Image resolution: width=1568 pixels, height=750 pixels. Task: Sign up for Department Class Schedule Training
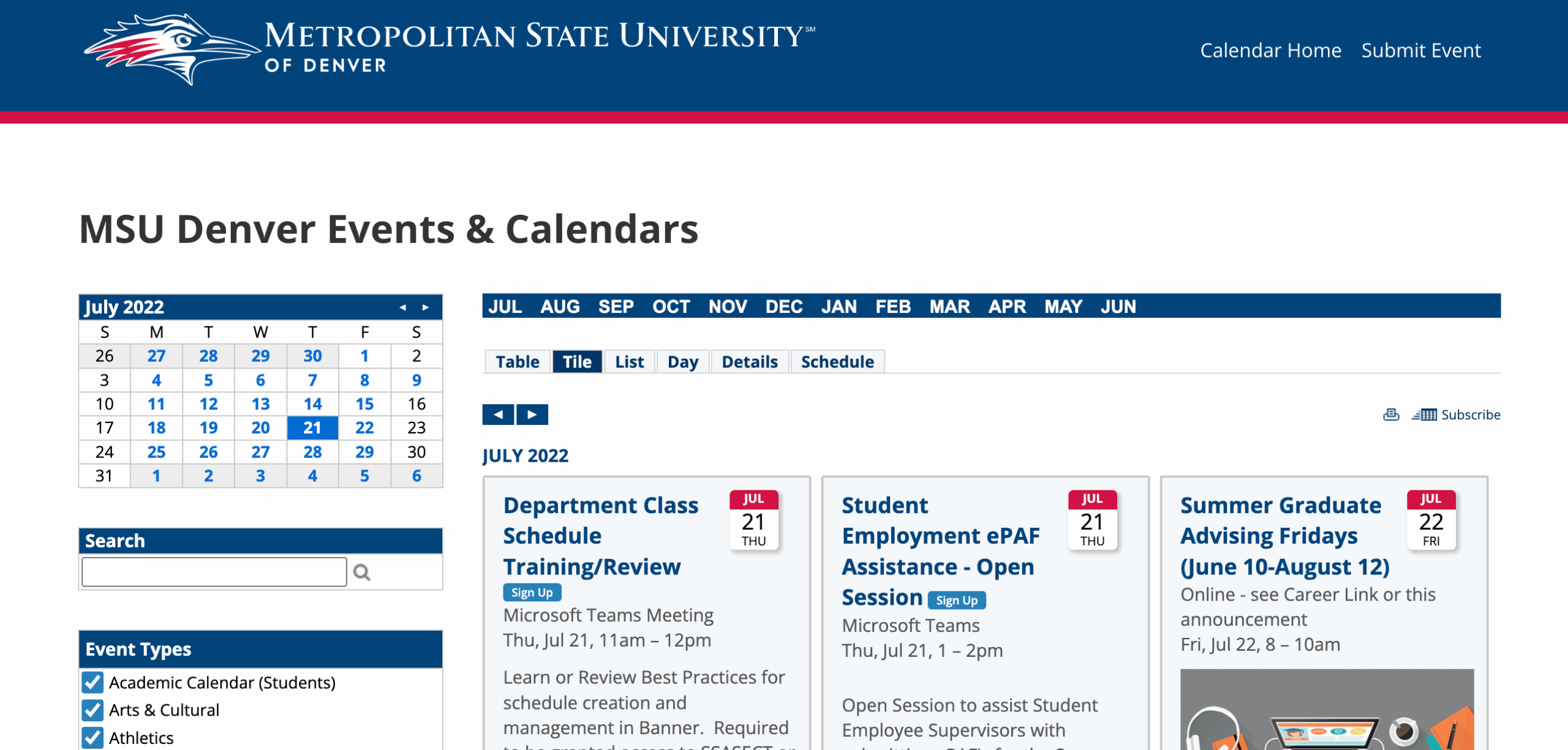(532, 593)
